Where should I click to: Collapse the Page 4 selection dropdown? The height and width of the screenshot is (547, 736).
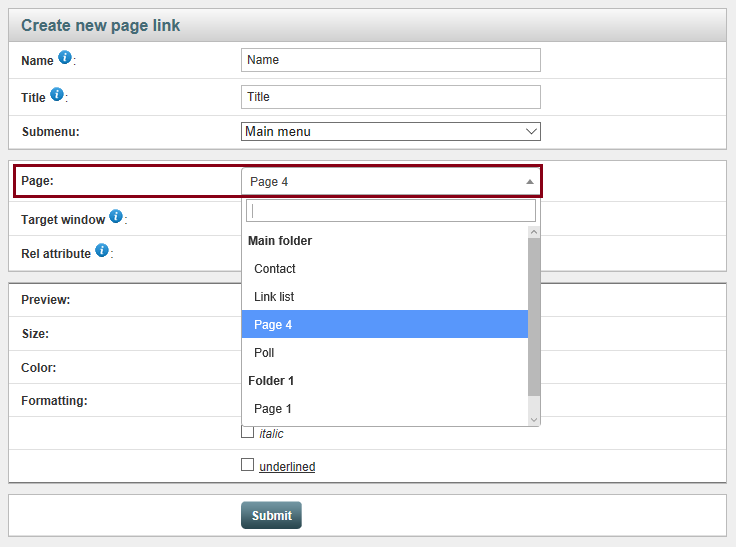click(x=391, y=182)
